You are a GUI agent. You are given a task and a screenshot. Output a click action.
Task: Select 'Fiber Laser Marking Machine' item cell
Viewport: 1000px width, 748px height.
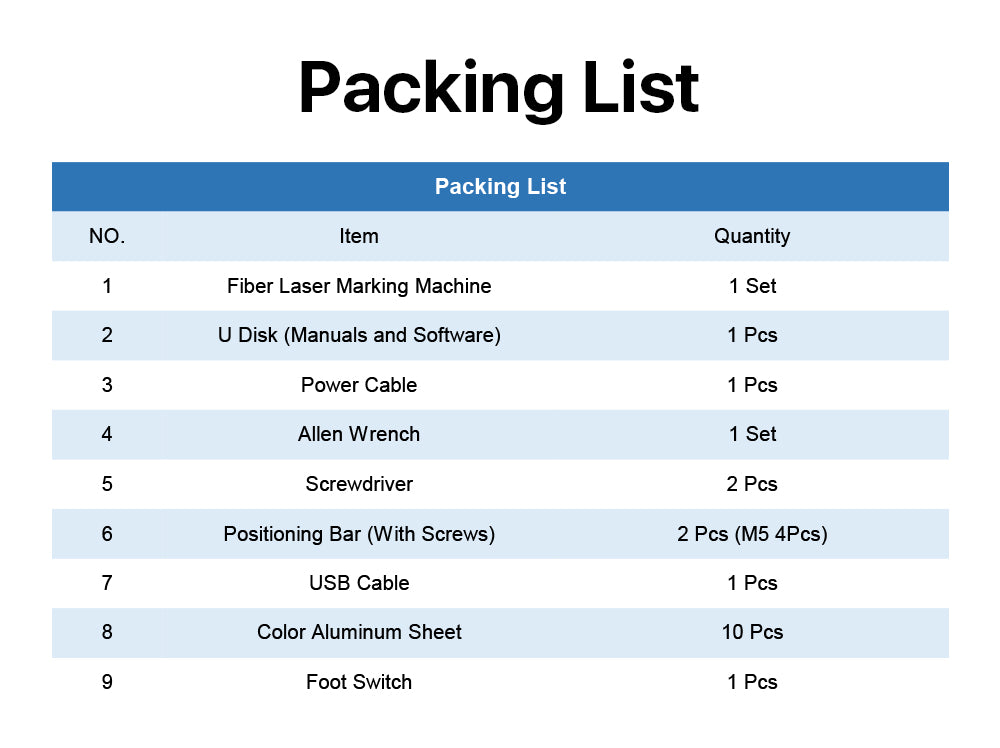(x=359, y=286)
